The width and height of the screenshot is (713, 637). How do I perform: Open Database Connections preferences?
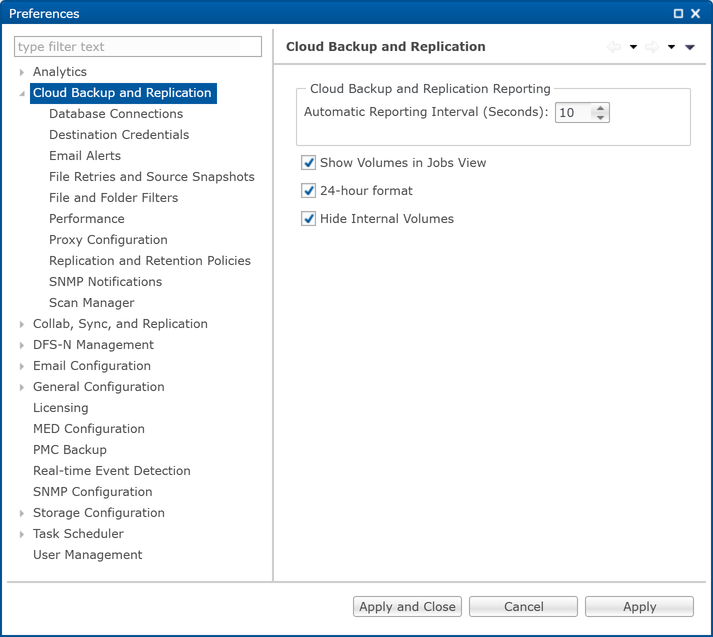tap(116, 114)
